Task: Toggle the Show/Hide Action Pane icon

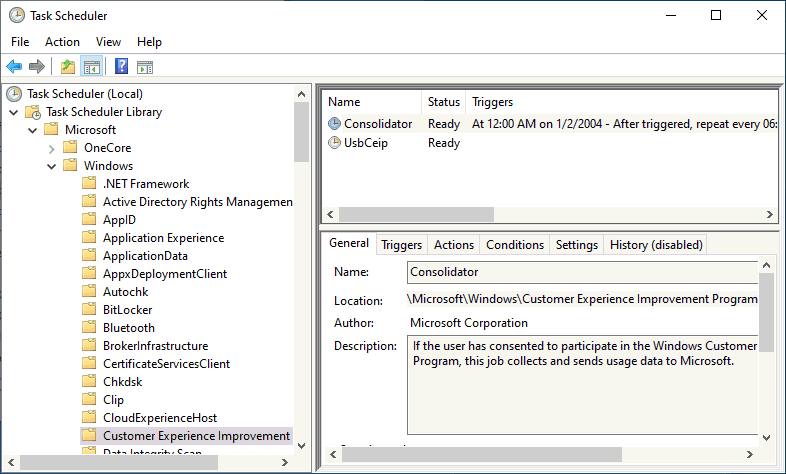Action: point(145,67)
